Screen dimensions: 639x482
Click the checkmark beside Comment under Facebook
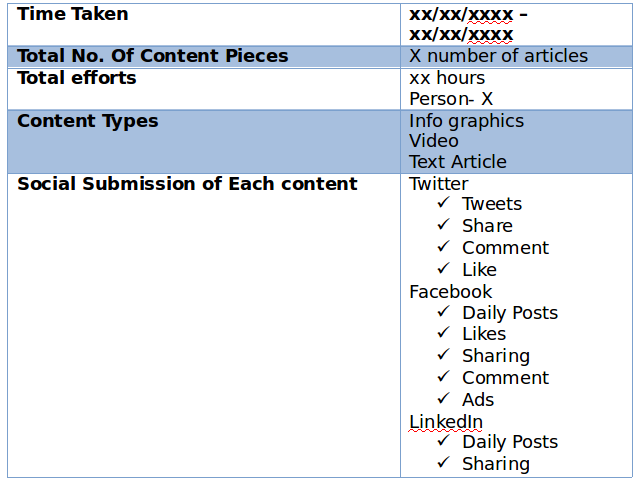(x=443, y=378)
